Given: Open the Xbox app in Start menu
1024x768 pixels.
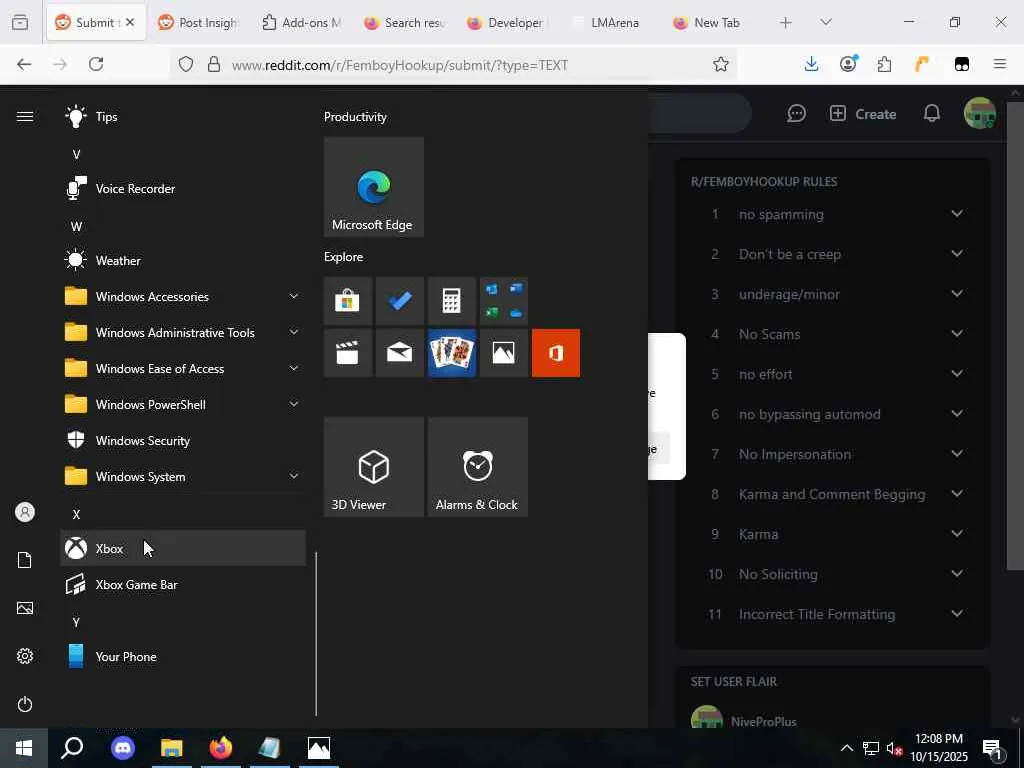Looking at the screenshot, I should 183,548.
